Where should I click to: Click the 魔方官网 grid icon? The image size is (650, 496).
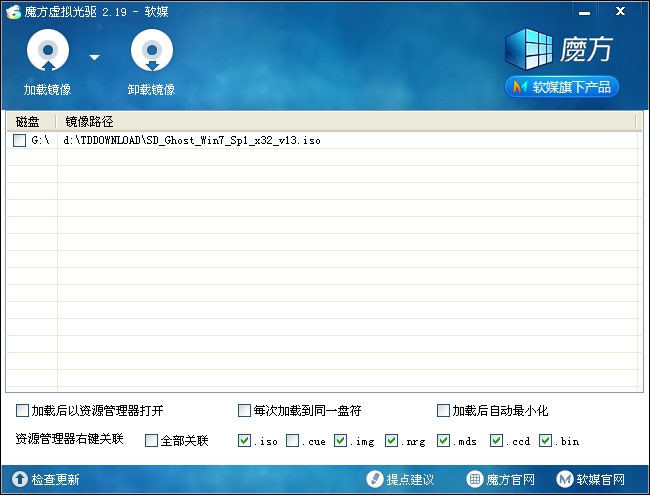click(475, 479)
